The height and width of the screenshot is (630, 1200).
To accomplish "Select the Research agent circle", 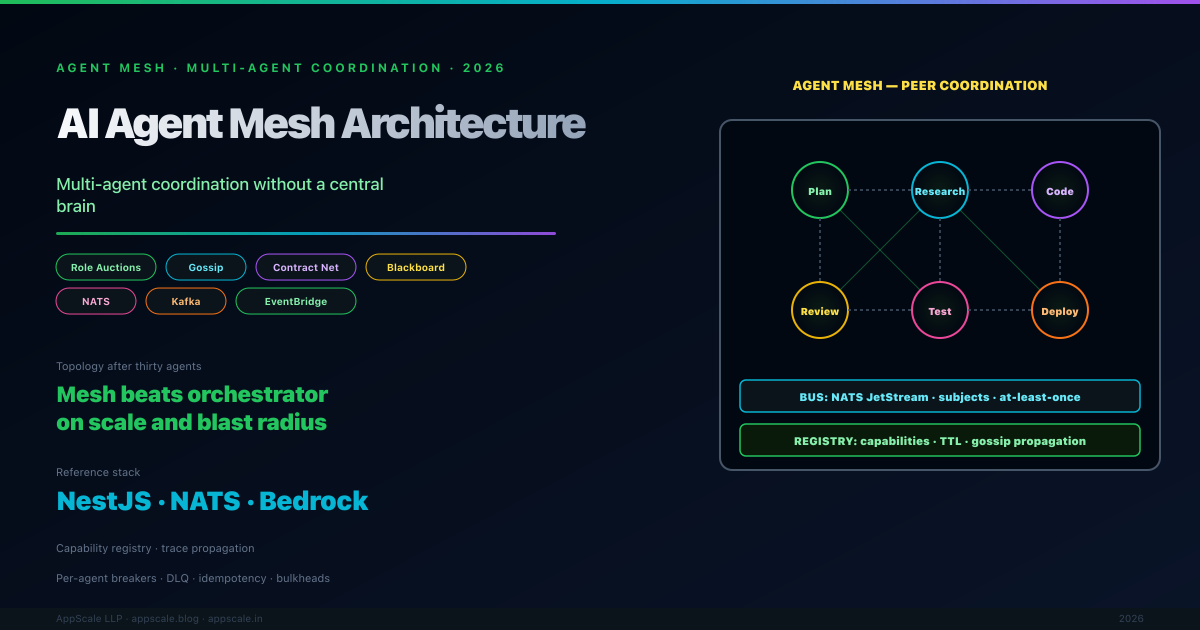I will click(940, 190).
